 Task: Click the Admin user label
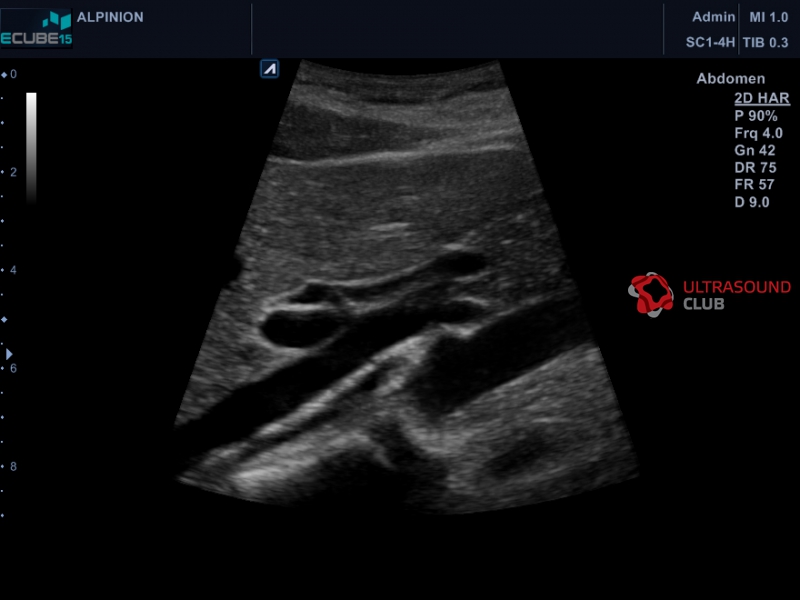point(713,17)
